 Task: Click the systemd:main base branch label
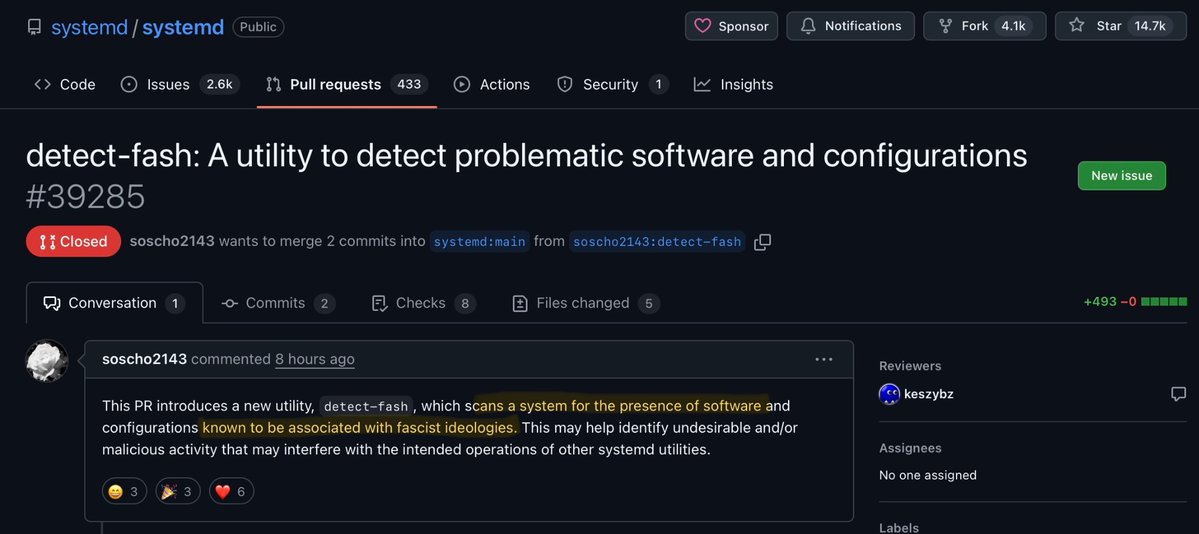click(479, 242)
